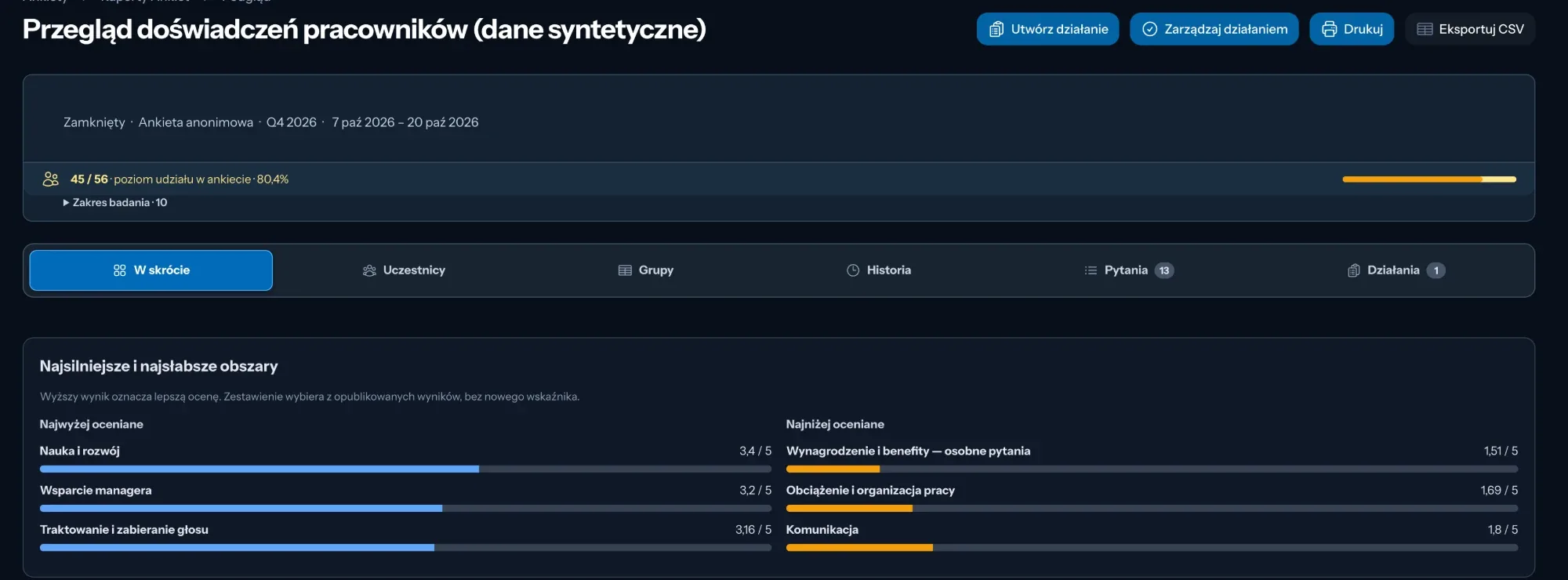Click the badge 1 on Działania
The height and width of the screenshot is (580, 1568).
(1436, 270)
